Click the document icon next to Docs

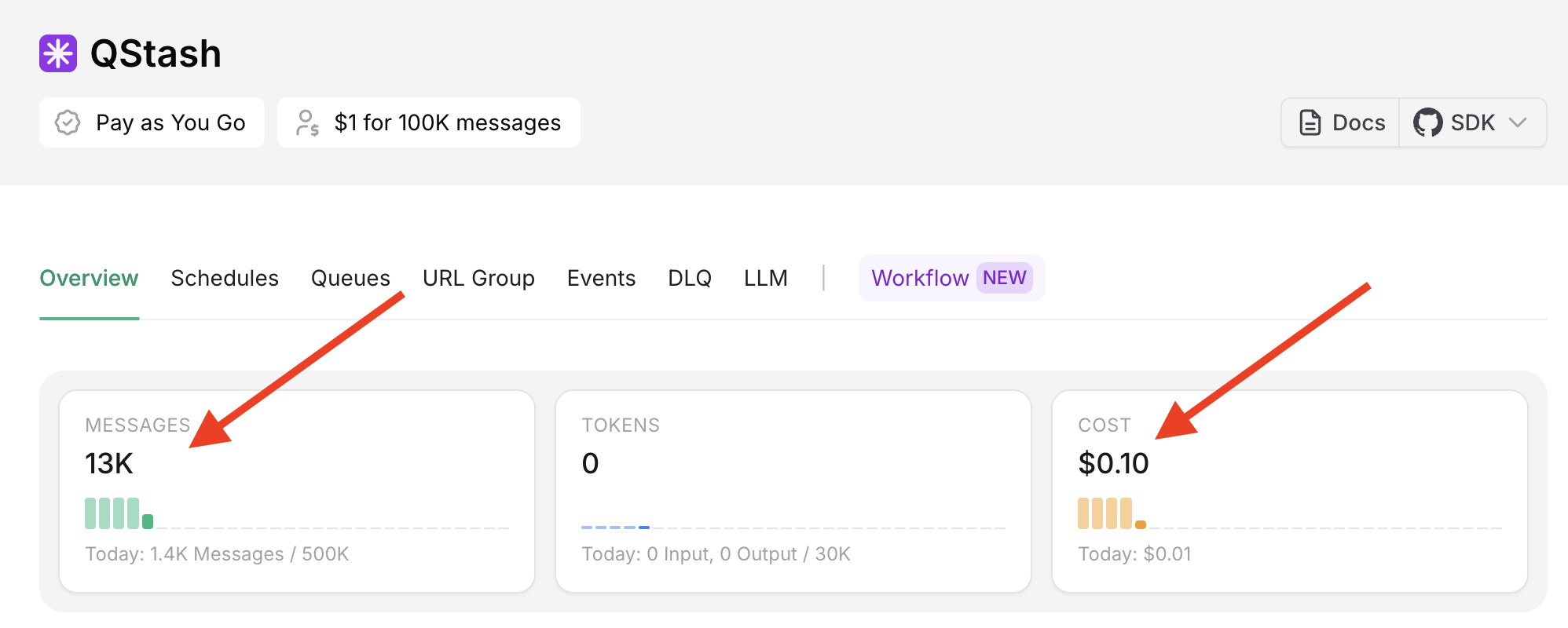click(1310, 122)
